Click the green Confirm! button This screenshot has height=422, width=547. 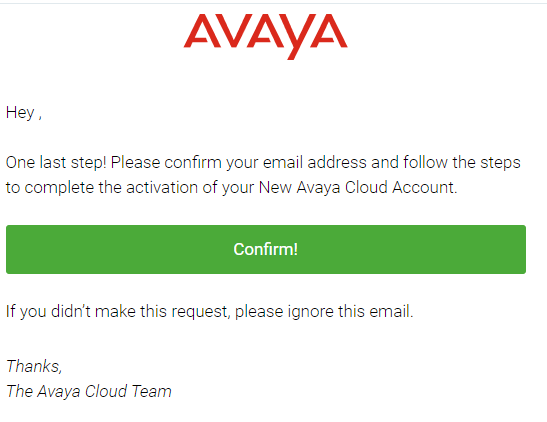(x=266, y=249)
